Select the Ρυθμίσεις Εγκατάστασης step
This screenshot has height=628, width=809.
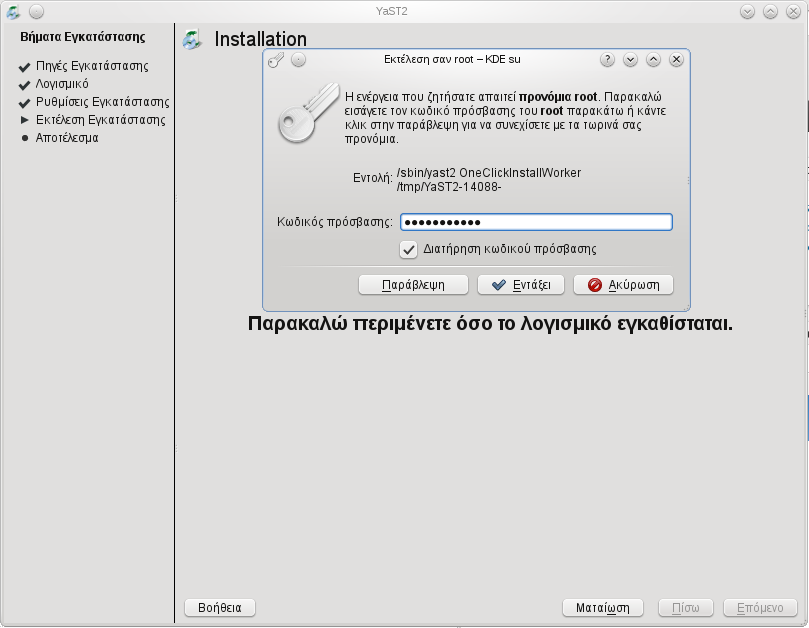click(x=103, y=102)
